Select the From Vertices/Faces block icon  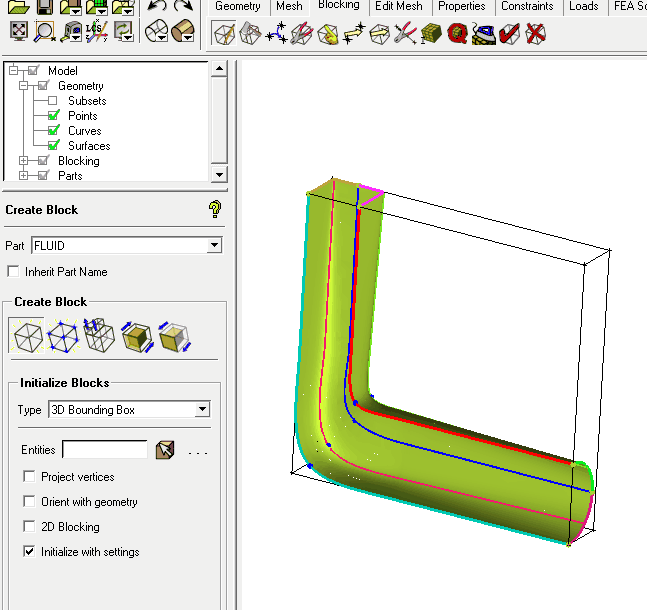tap(64, 336)
